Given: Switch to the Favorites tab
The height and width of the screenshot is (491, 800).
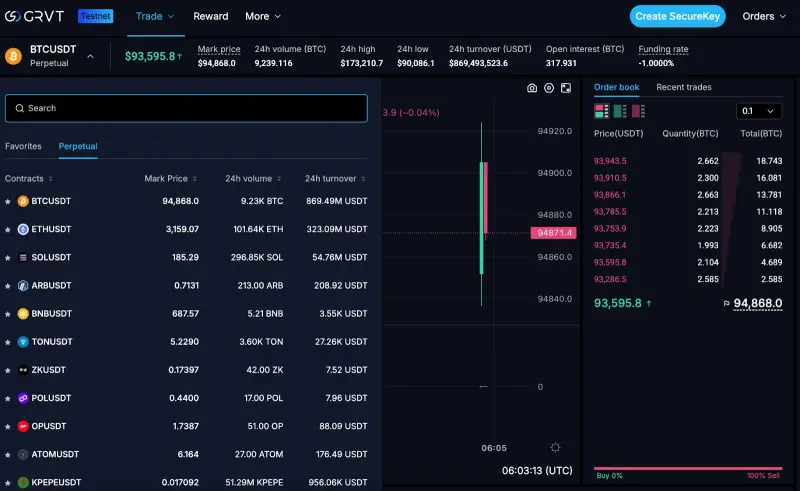Looking at the screenshot, I should coord(23,146).
